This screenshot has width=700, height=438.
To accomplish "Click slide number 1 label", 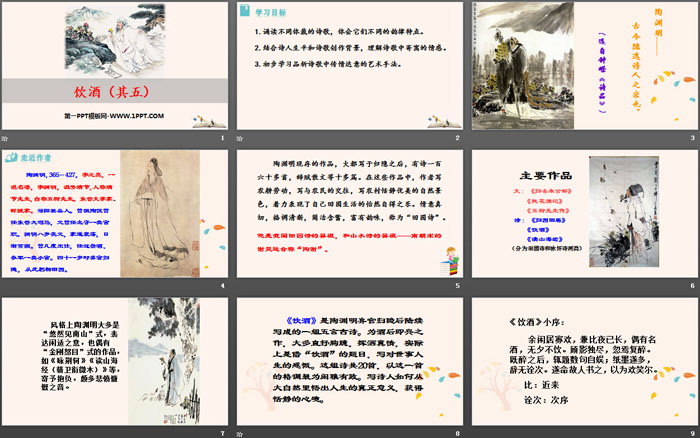I will (222, 138).
